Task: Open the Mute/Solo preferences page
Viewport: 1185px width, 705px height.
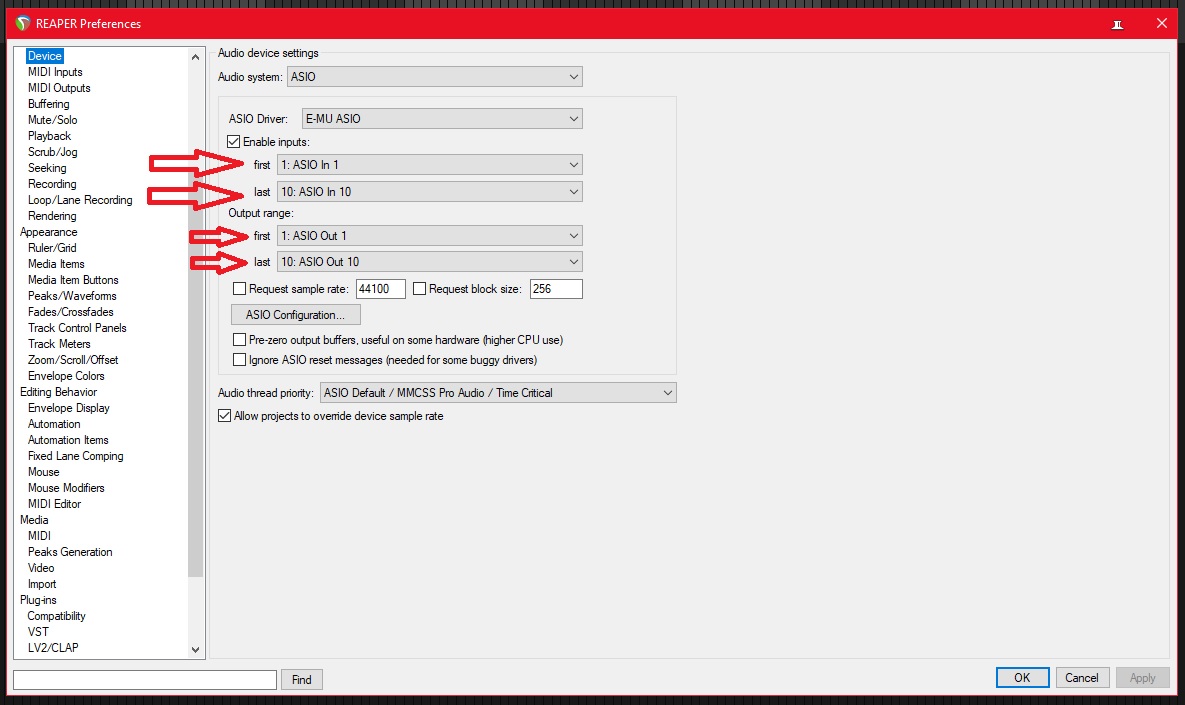Action: click(x=52, y=119)
